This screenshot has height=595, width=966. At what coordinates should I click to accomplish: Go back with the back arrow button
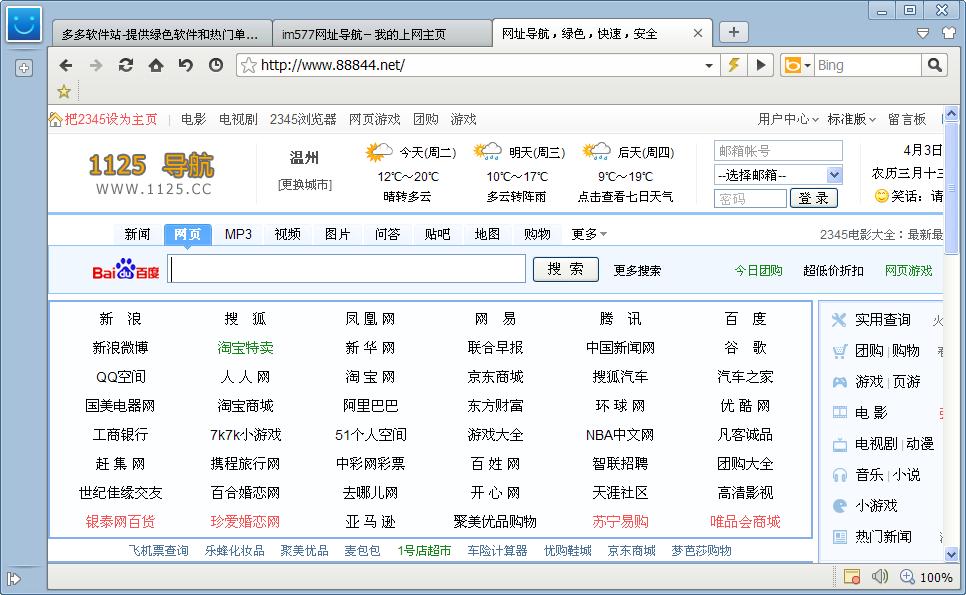pos(65,65)
